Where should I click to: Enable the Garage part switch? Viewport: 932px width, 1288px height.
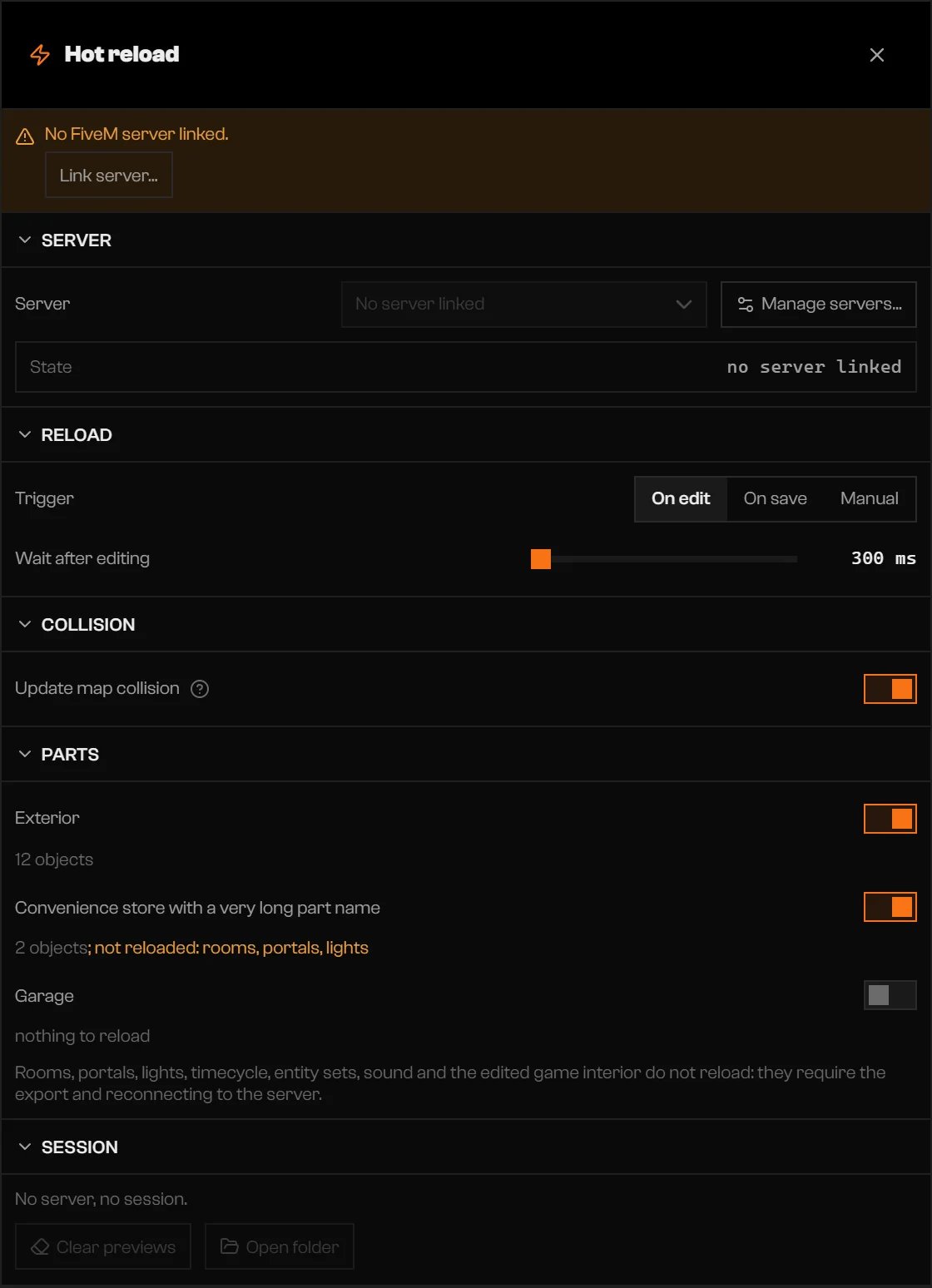coord(890,995)
